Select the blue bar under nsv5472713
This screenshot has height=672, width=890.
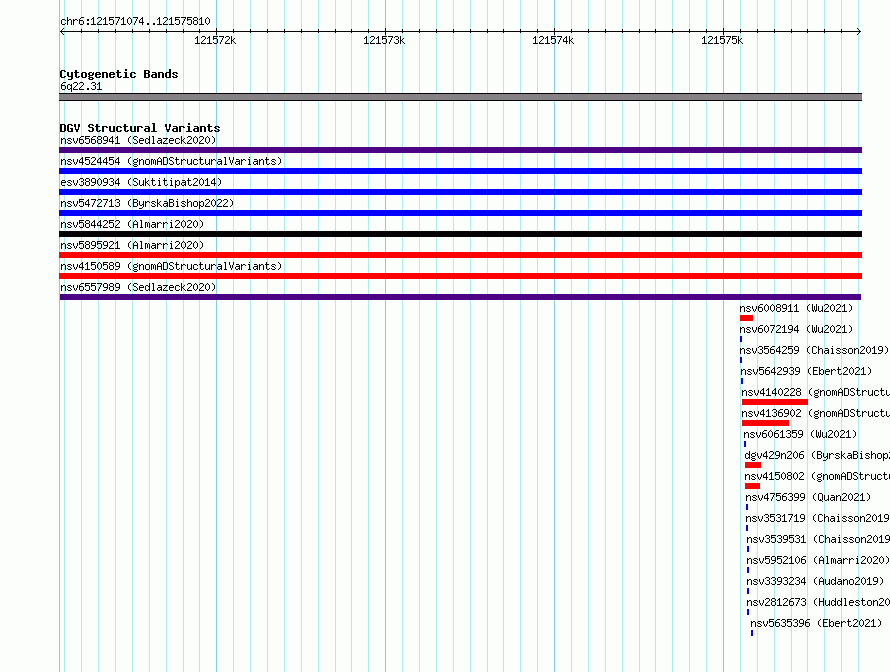coord(460,213)
